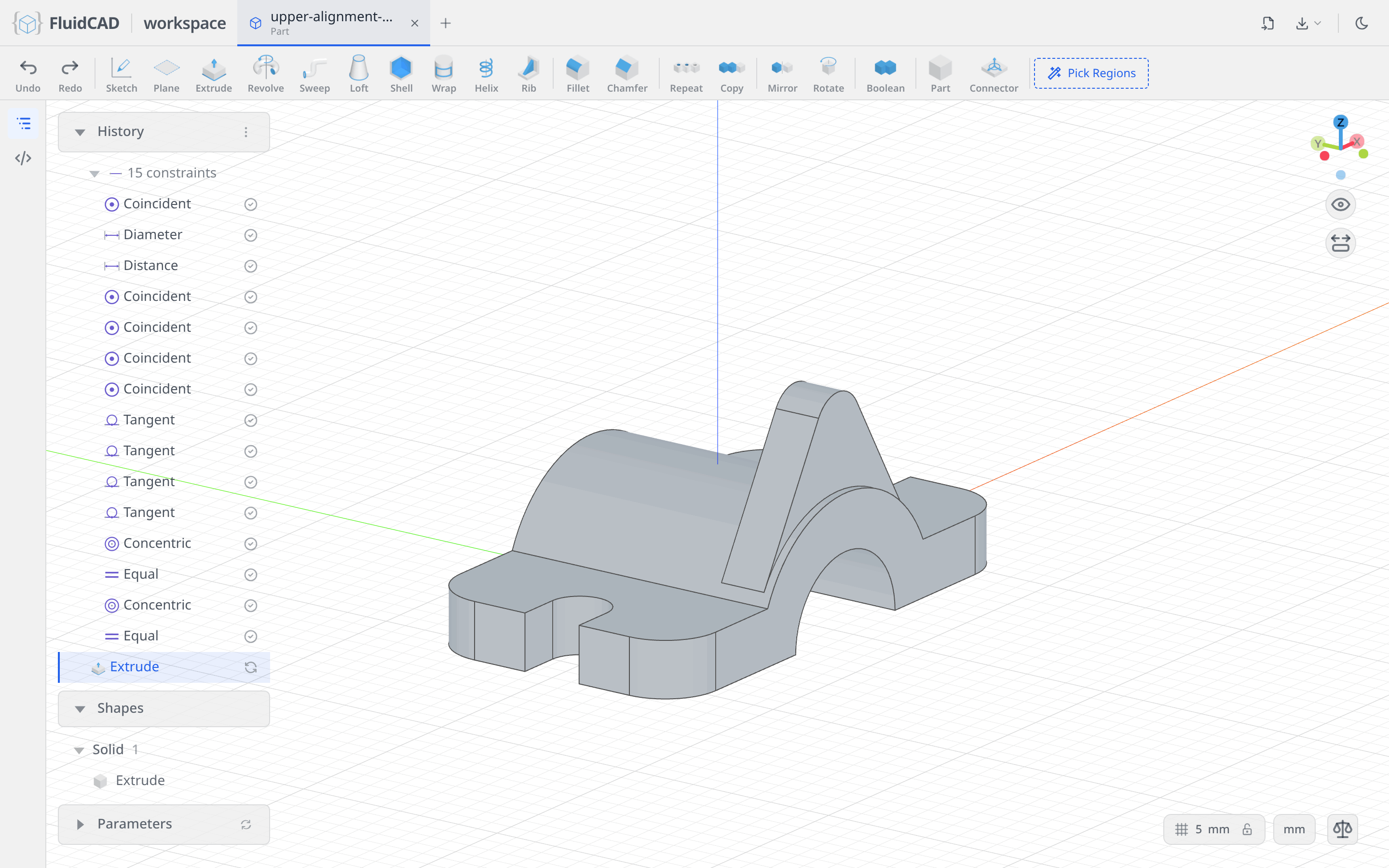Viewport: 1389px width, 868px height.
Task: Select the Connector tool
Action: [x=994, y=75]
